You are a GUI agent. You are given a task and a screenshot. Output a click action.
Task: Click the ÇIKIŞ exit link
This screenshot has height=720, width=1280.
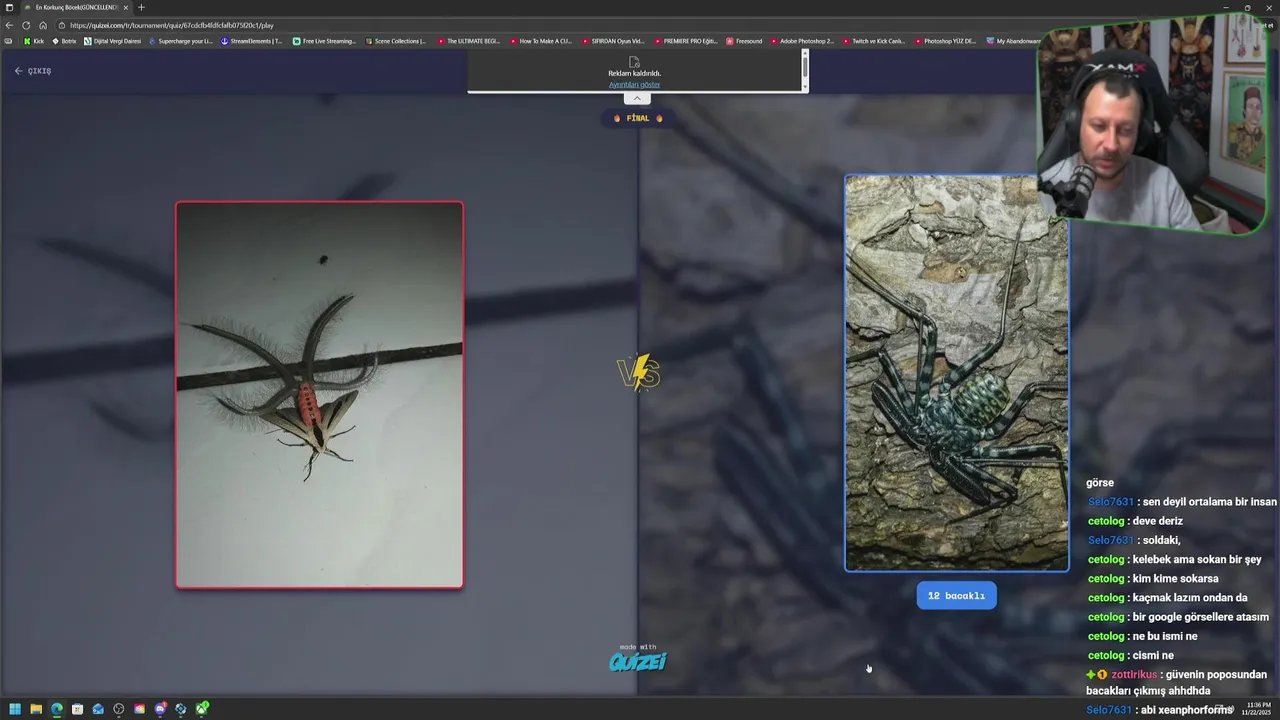click(x=33, y=71)
